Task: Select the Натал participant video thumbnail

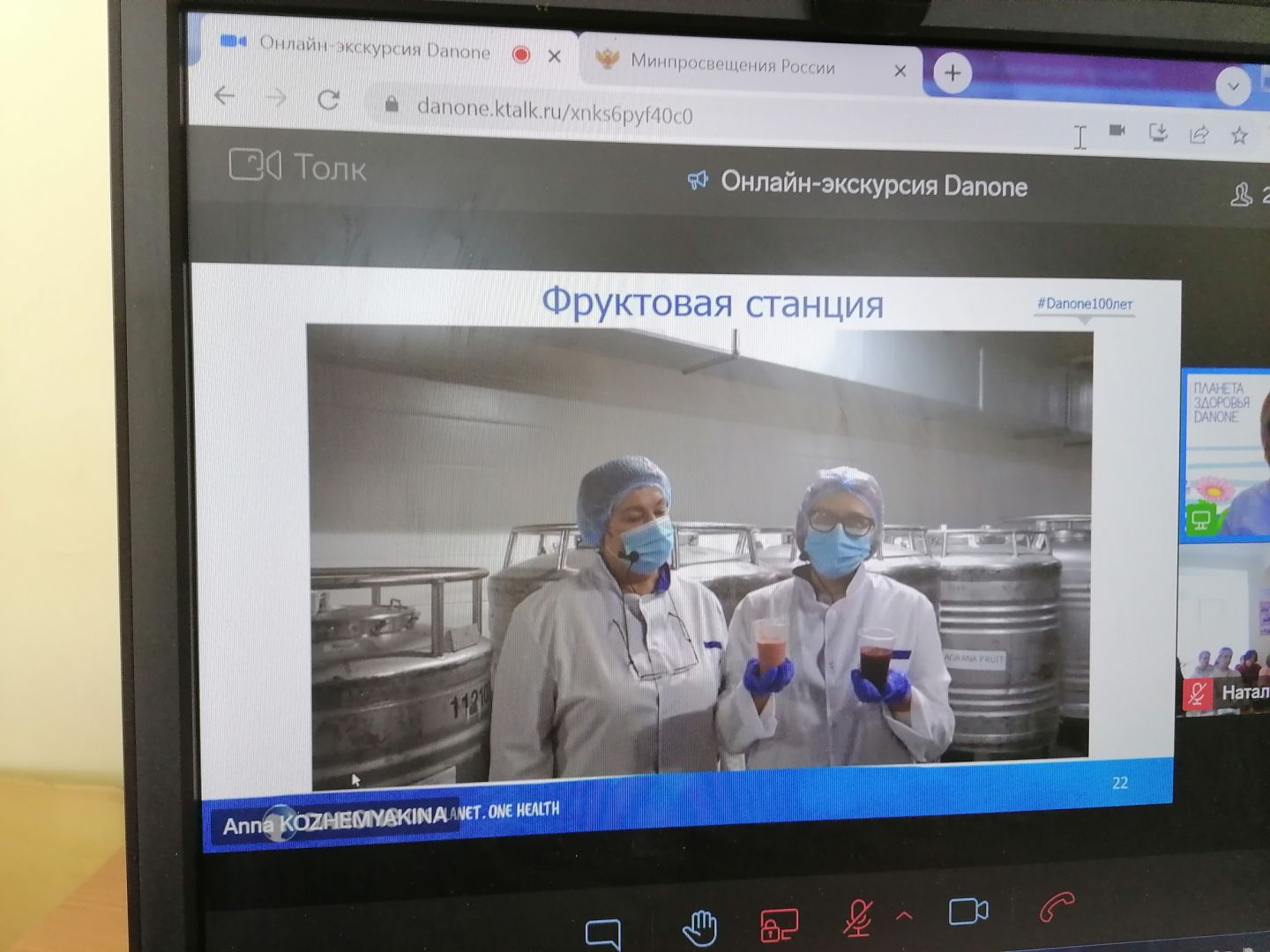Action: (x=1225, y=629)
